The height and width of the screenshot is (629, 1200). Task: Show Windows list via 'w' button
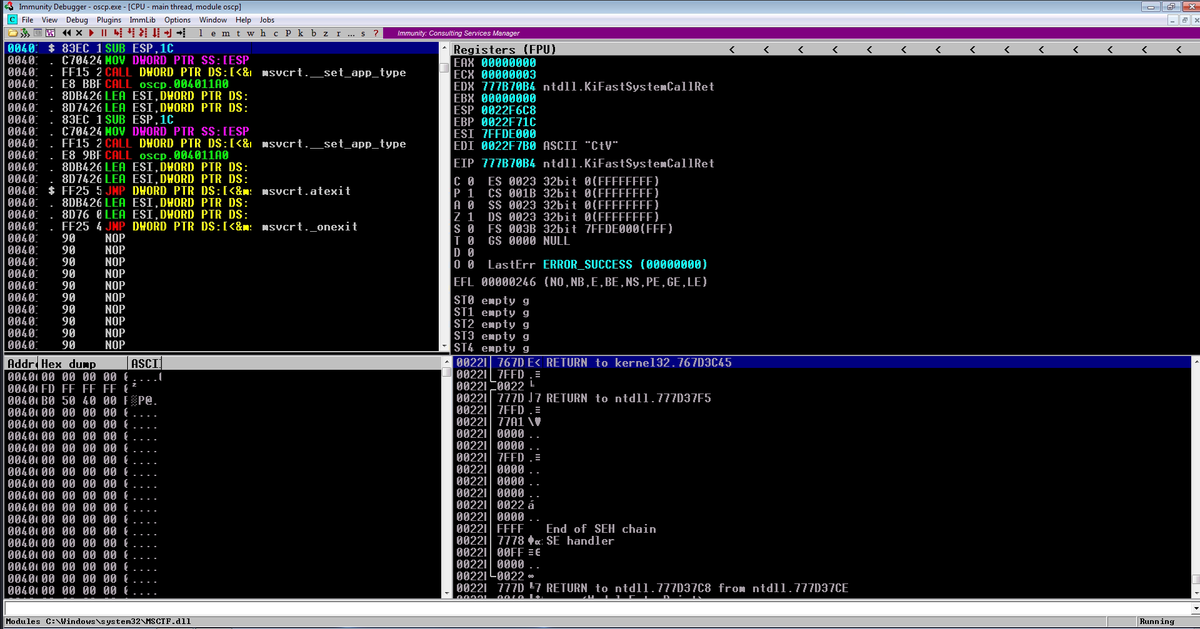251,33
